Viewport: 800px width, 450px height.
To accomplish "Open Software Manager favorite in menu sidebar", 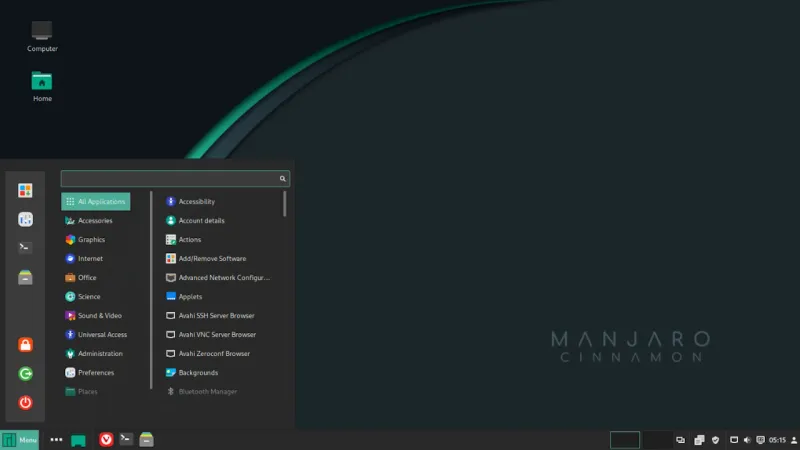I will pos(25,190).
